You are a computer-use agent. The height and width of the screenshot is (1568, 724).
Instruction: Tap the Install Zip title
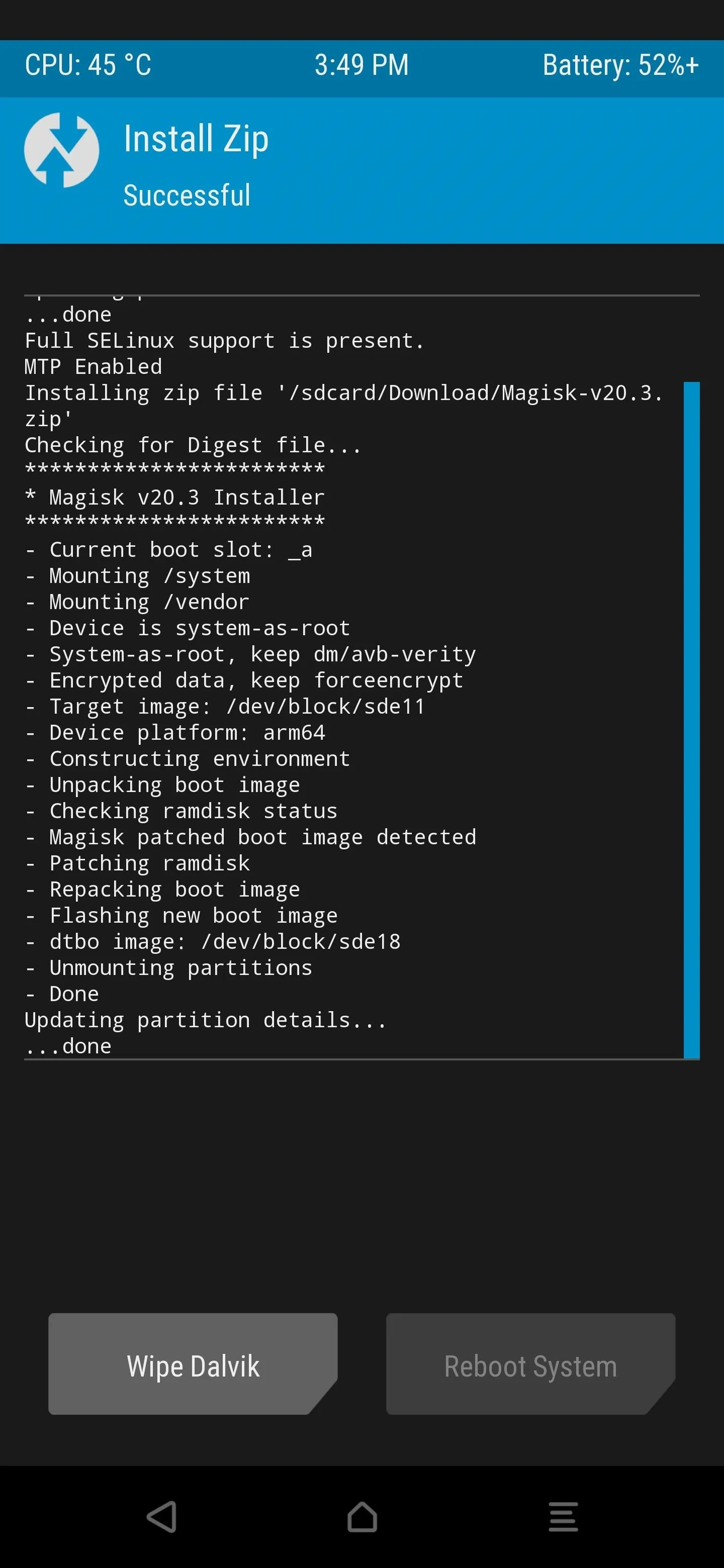(x=196, y=139)
